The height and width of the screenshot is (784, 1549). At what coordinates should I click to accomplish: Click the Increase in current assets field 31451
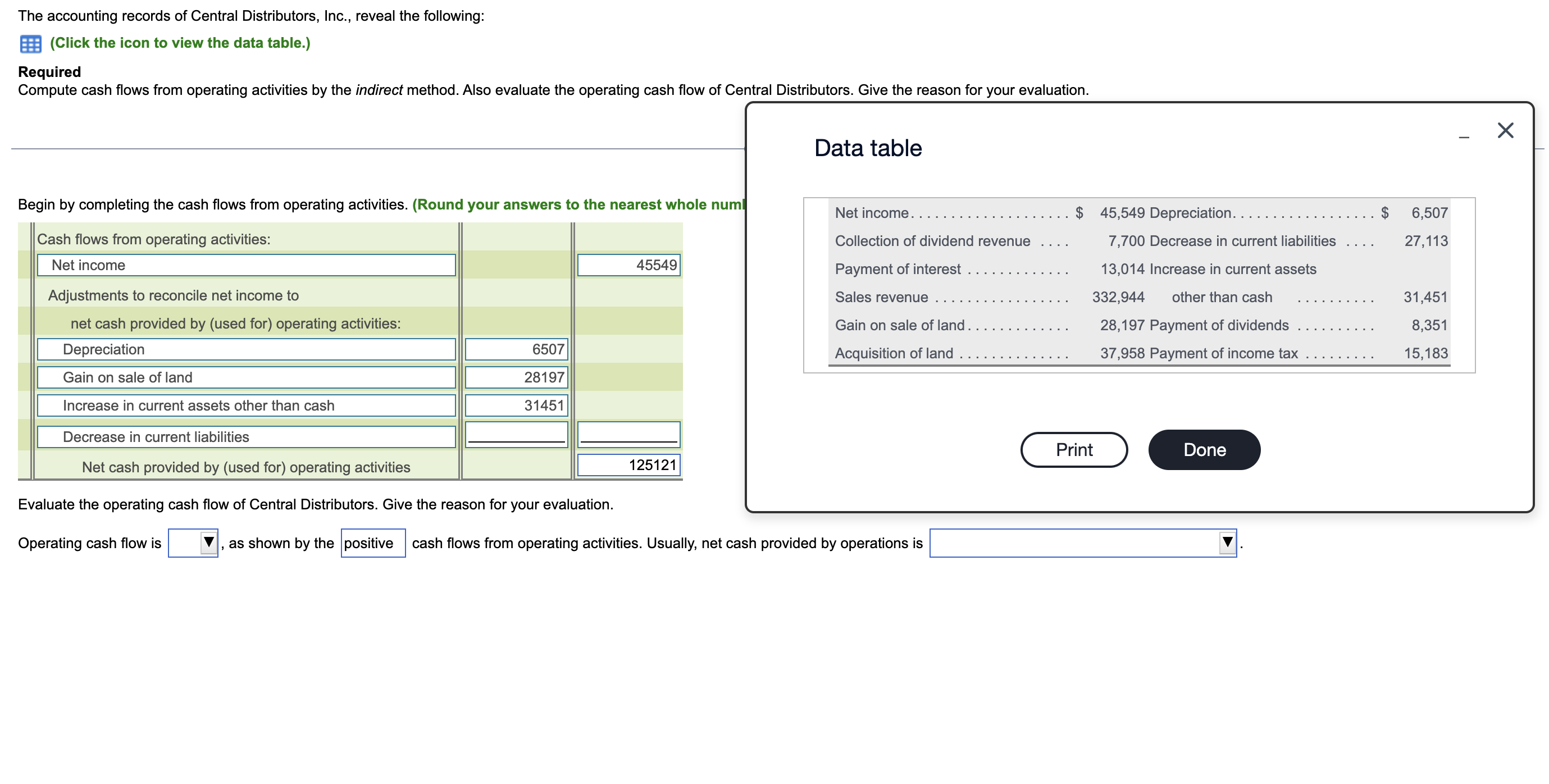point(516,405)
